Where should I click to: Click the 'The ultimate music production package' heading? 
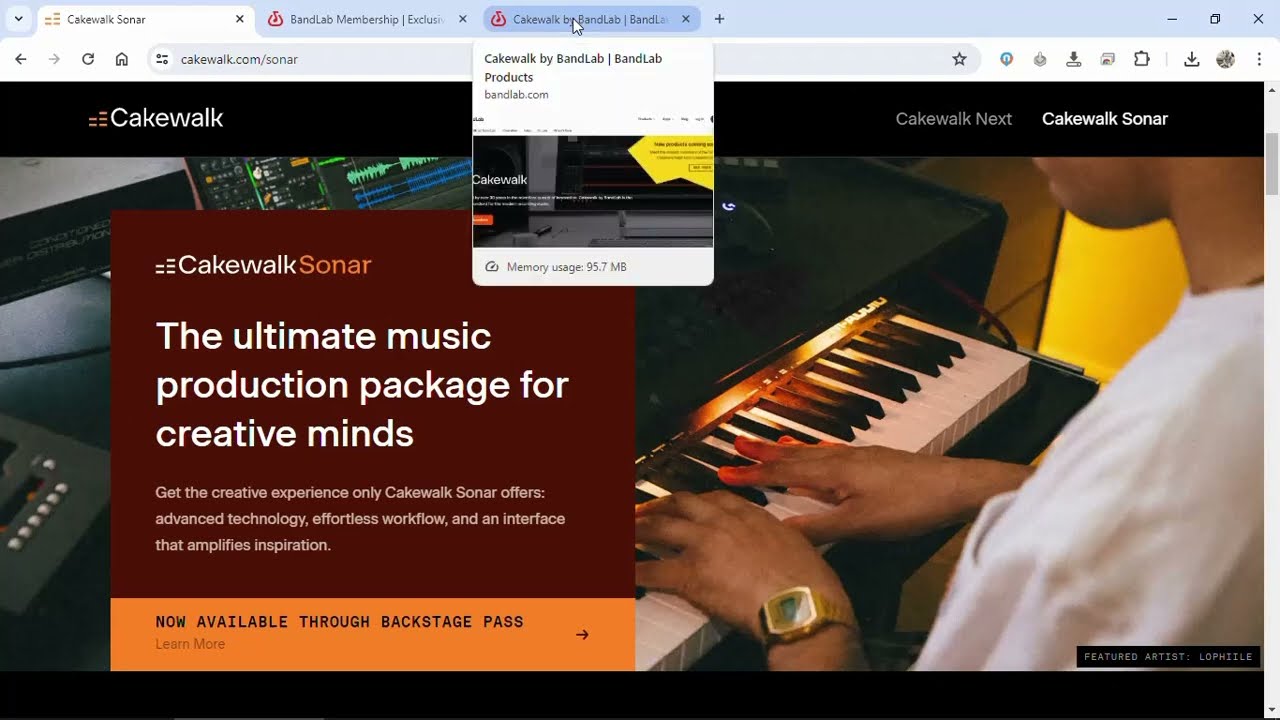[362, 384]
